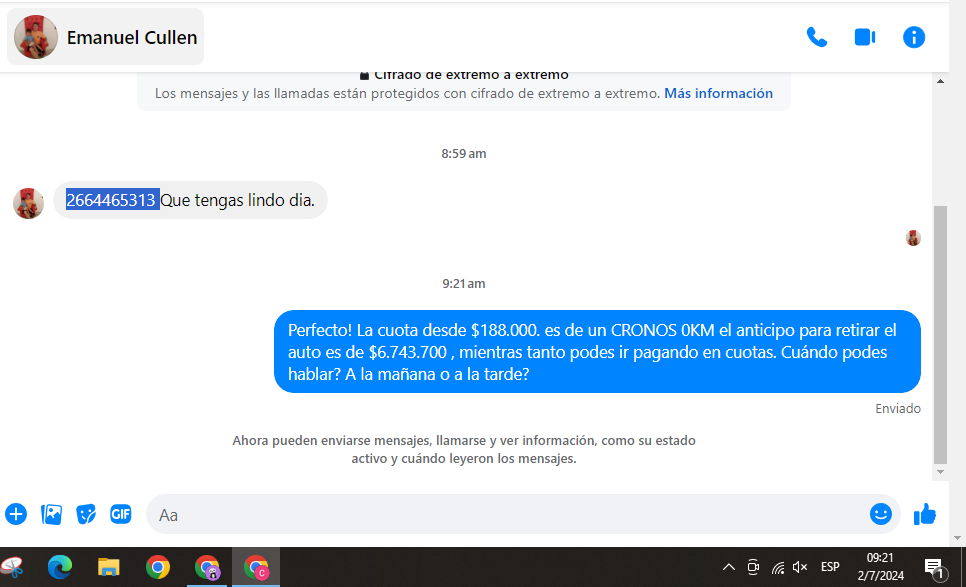Click the muted volume tray icon
Screen dimensions: 966x587
pyautogui.click(x=800, y=567)
